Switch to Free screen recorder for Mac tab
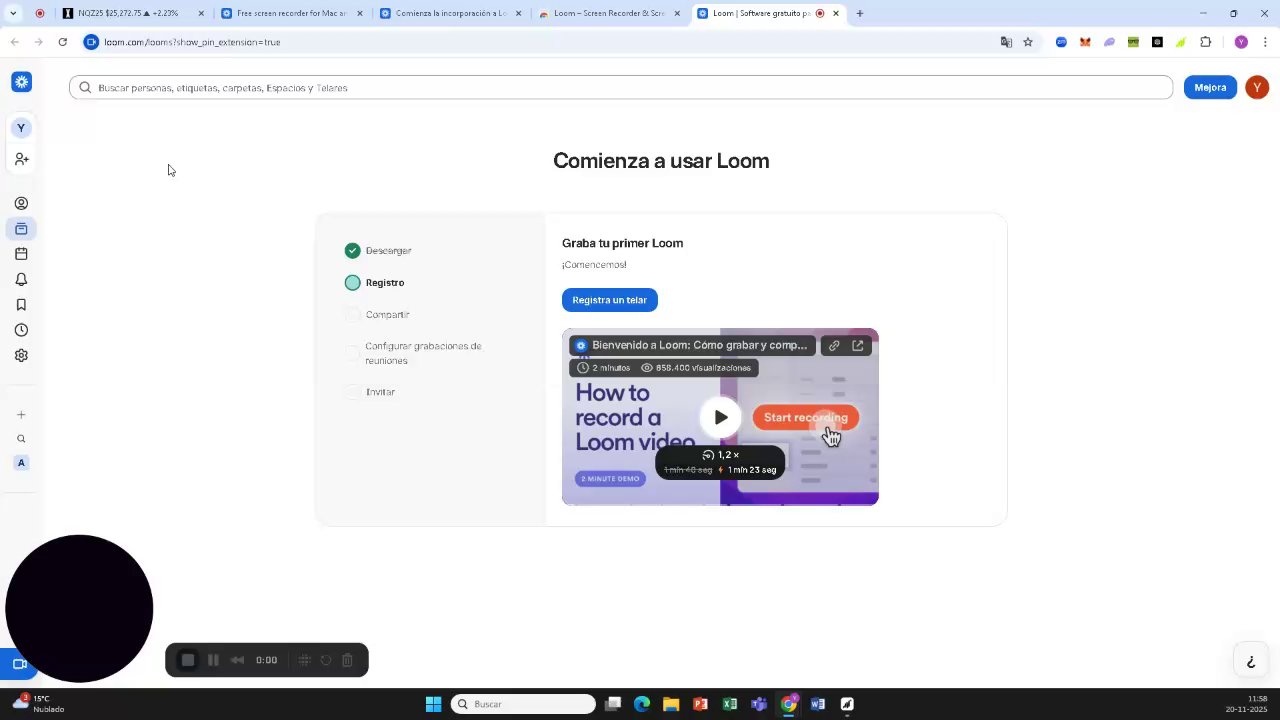The height and width of the screenshot is (720, 1280). coord(292,14)
